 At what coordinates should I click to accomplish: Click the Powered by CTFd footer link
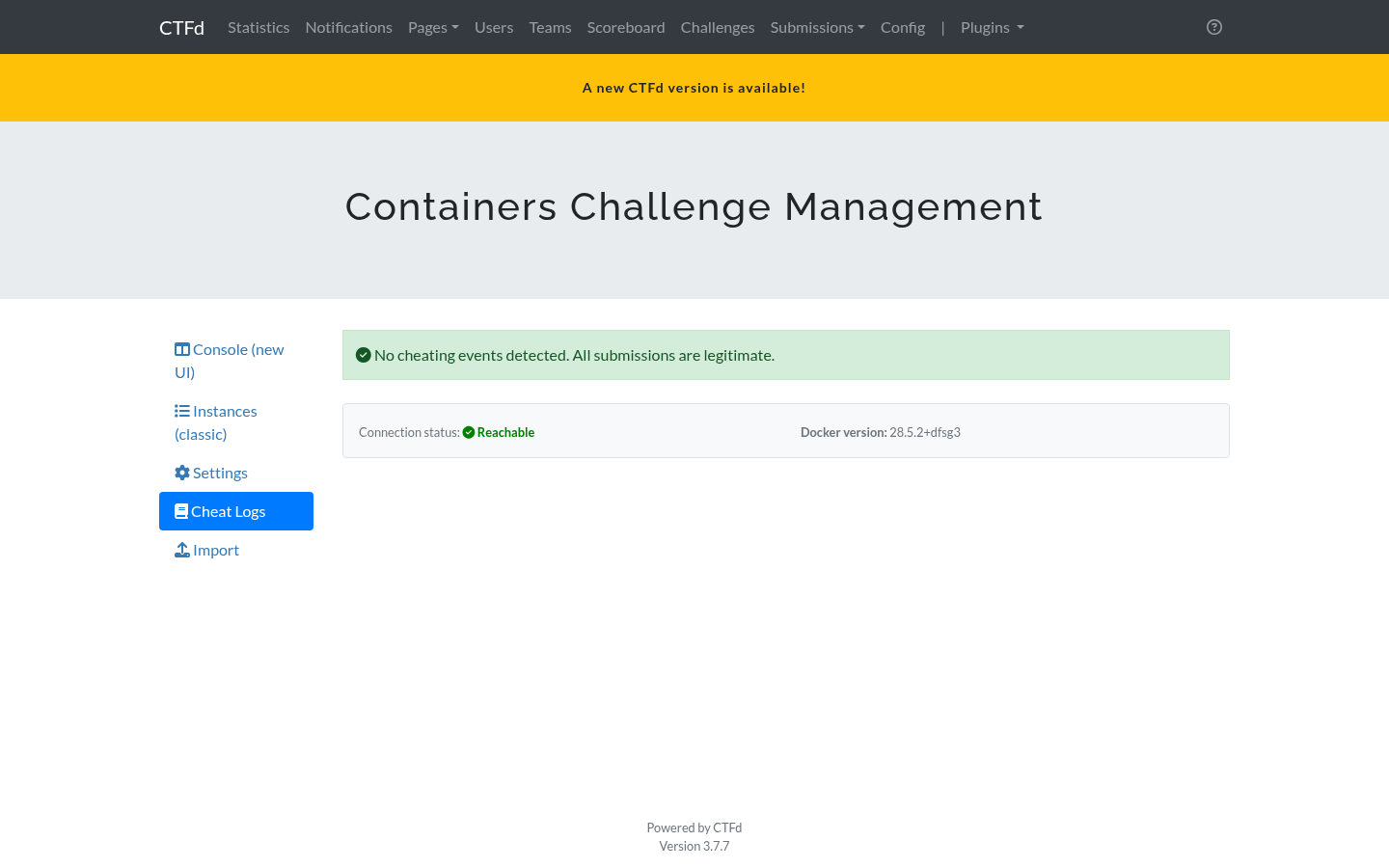(694, 827)
